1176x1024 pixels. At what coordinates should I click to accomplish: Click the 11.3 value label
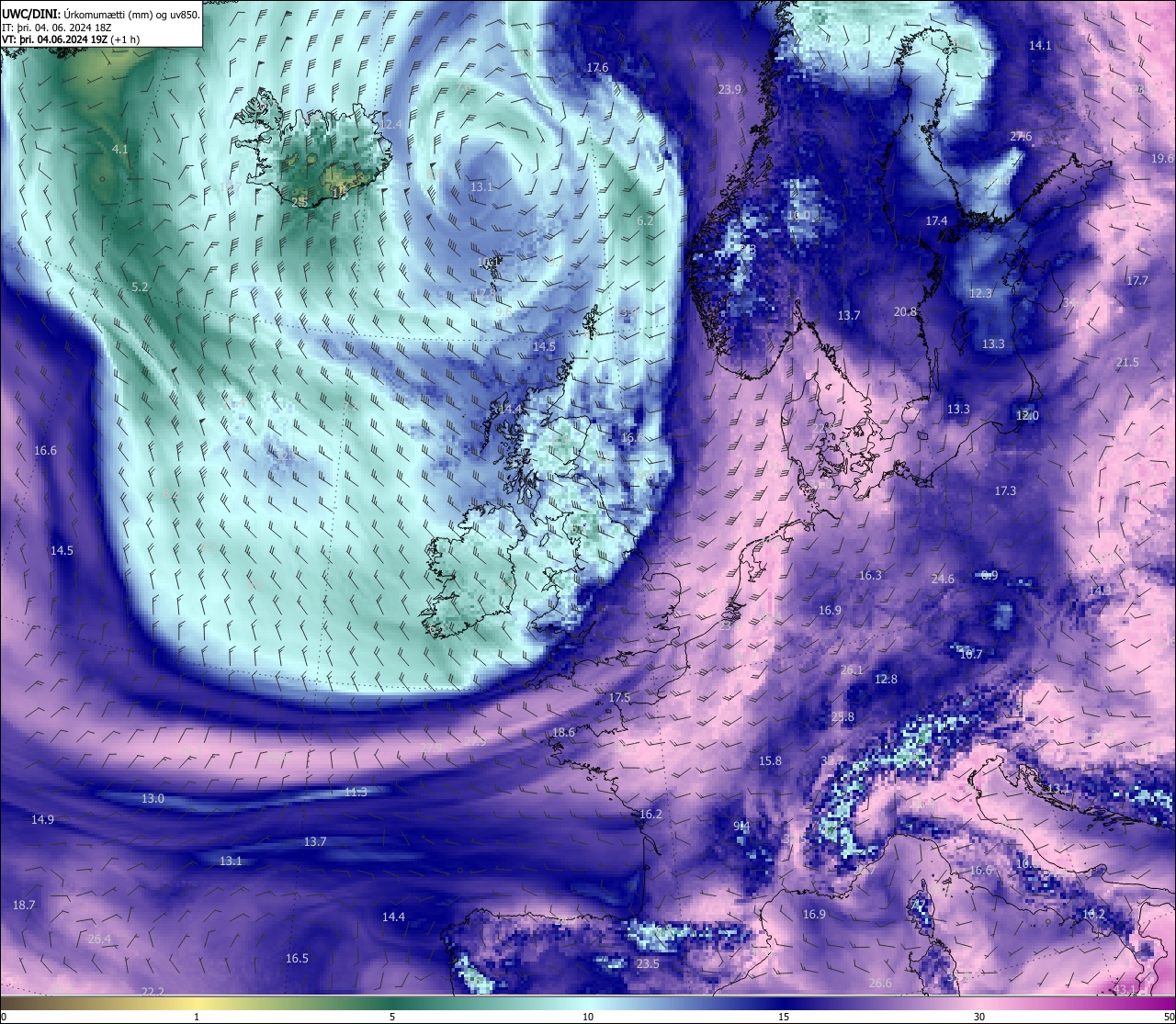(x=356, y=792)
